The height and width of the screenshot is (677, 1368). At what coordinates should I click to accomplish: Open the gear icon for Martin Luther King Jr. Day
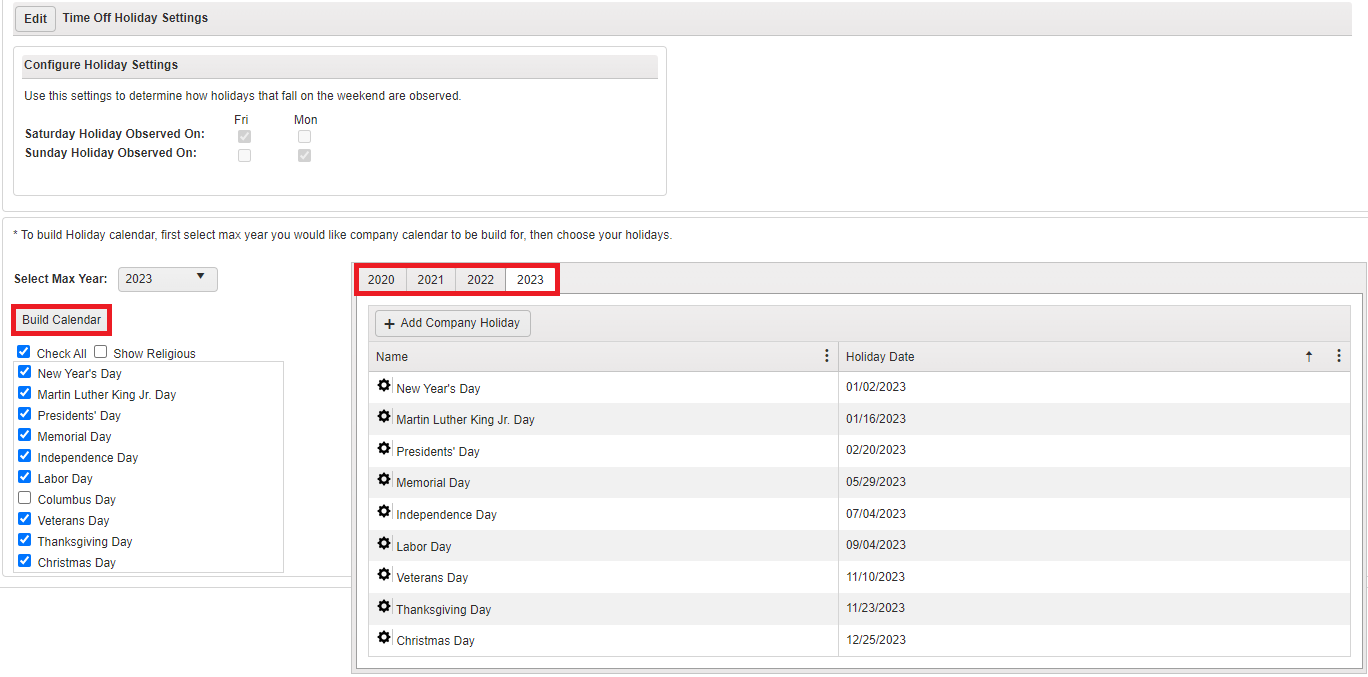pos(384,416)
